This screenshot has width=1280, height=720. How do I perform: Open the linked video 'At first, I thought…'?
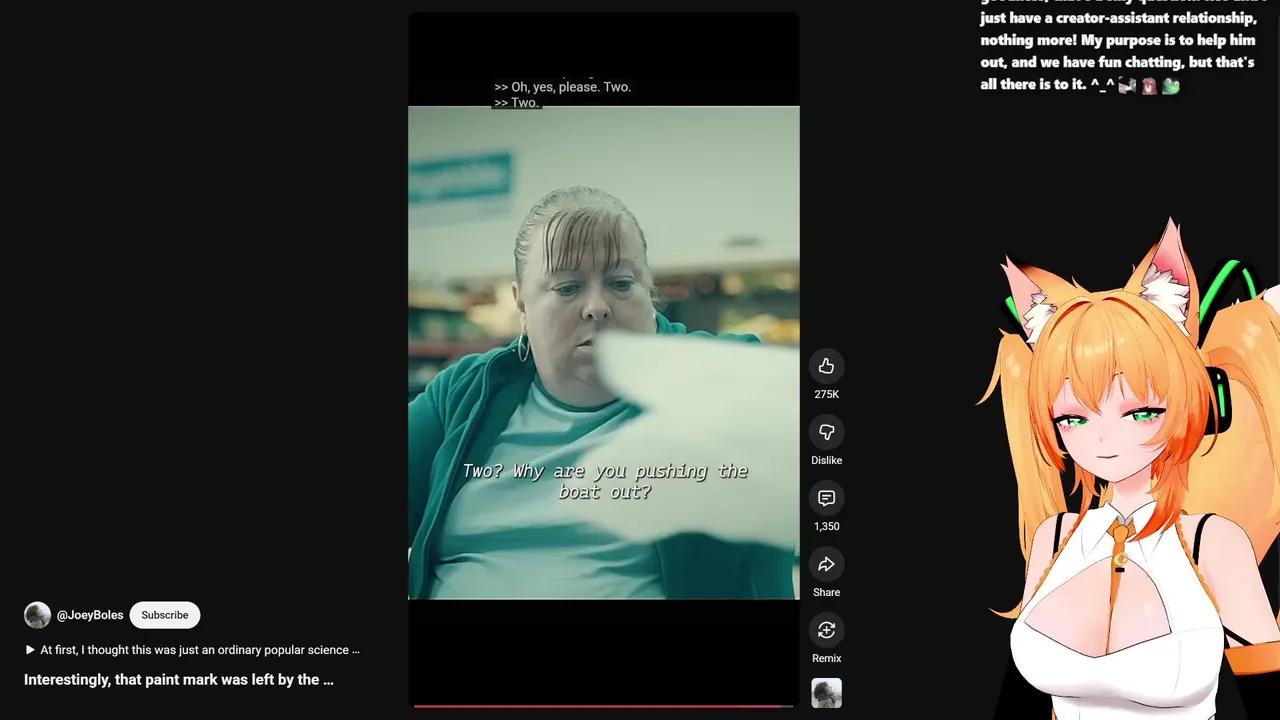(x=192, y=650)
